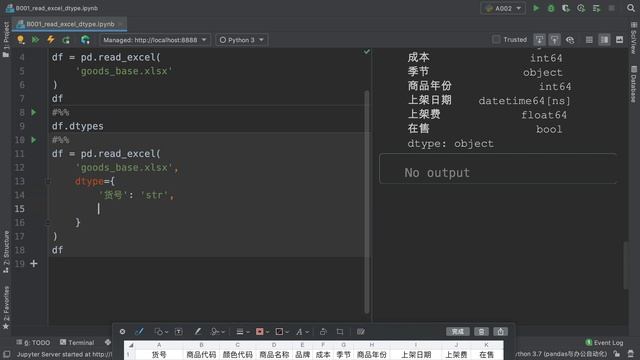Select the crop tool in markup toolbar
This screenshot has height=360, width=640.
coord(340,332)
